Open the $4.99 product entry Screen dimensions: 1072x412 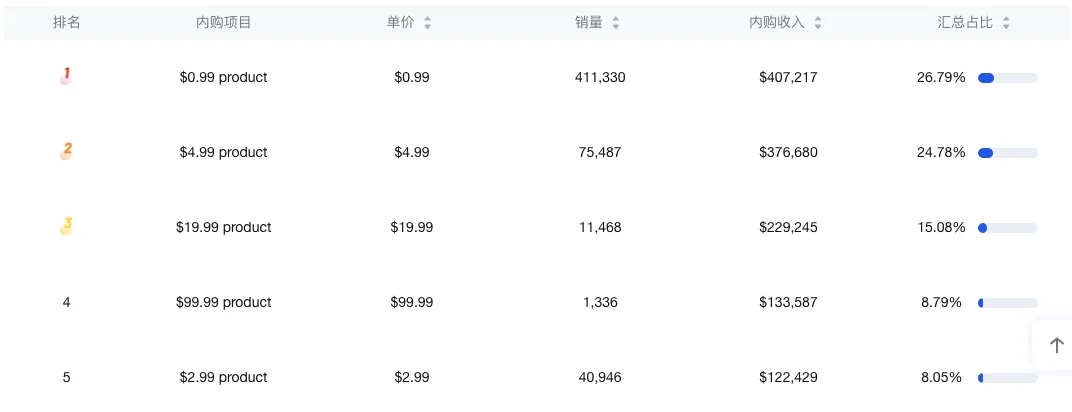[224, 152]
